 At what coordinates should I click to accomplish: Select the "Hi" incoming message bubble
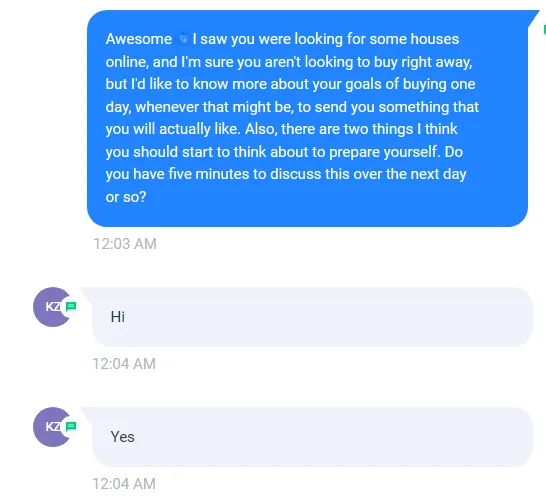coord(312,317)
